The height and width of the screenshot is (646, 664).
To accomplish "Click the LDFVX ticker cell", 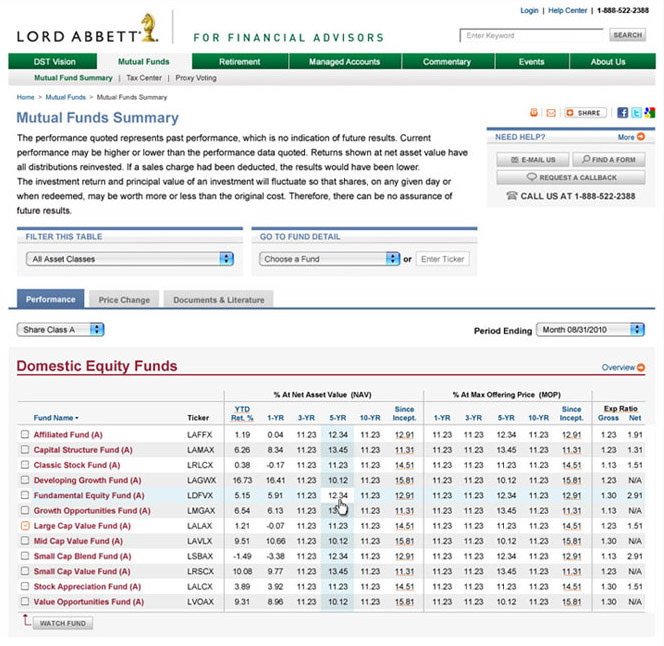I will (200, 495).
